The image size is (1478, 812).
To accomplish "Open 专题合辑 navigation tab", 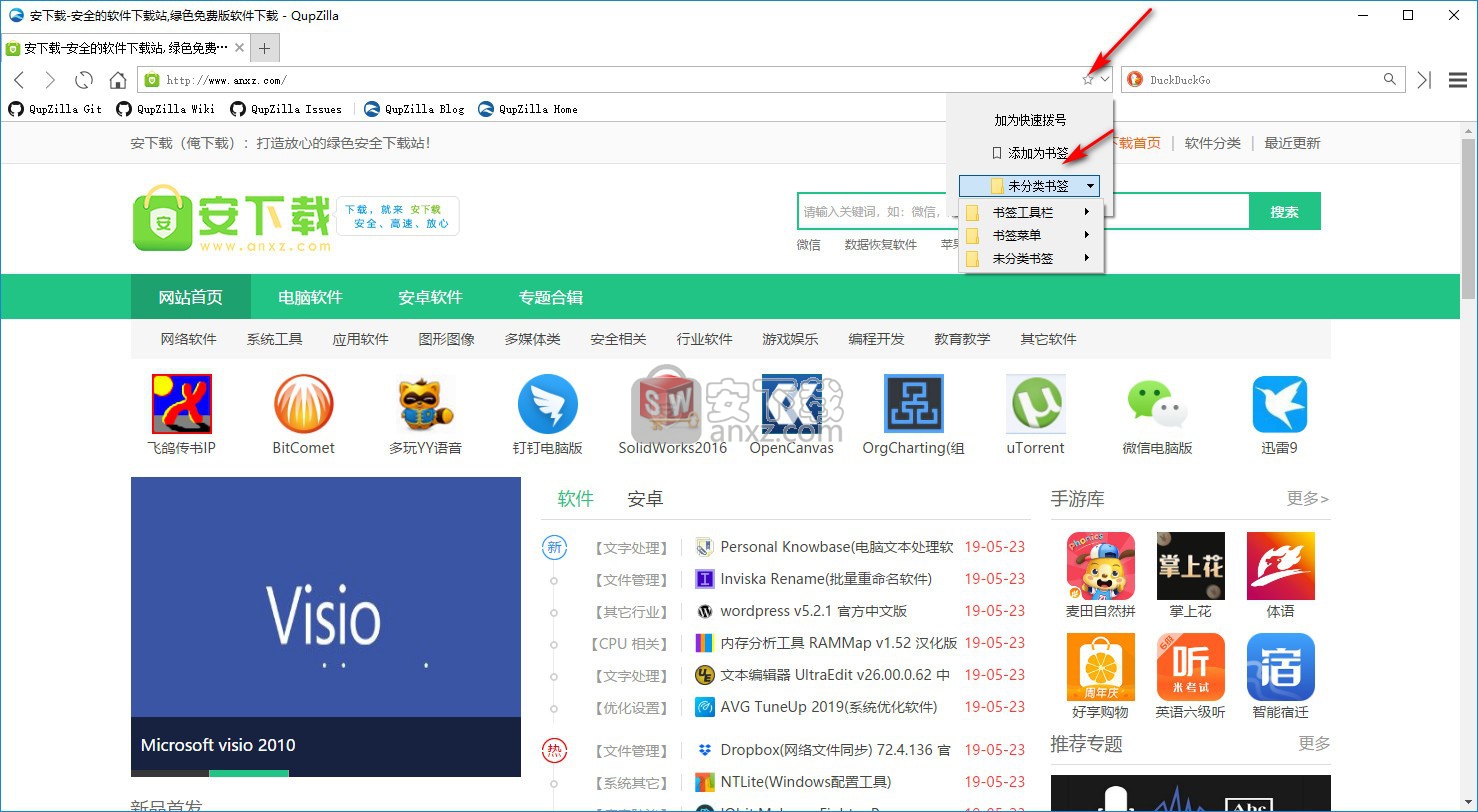I will [550, 297].
